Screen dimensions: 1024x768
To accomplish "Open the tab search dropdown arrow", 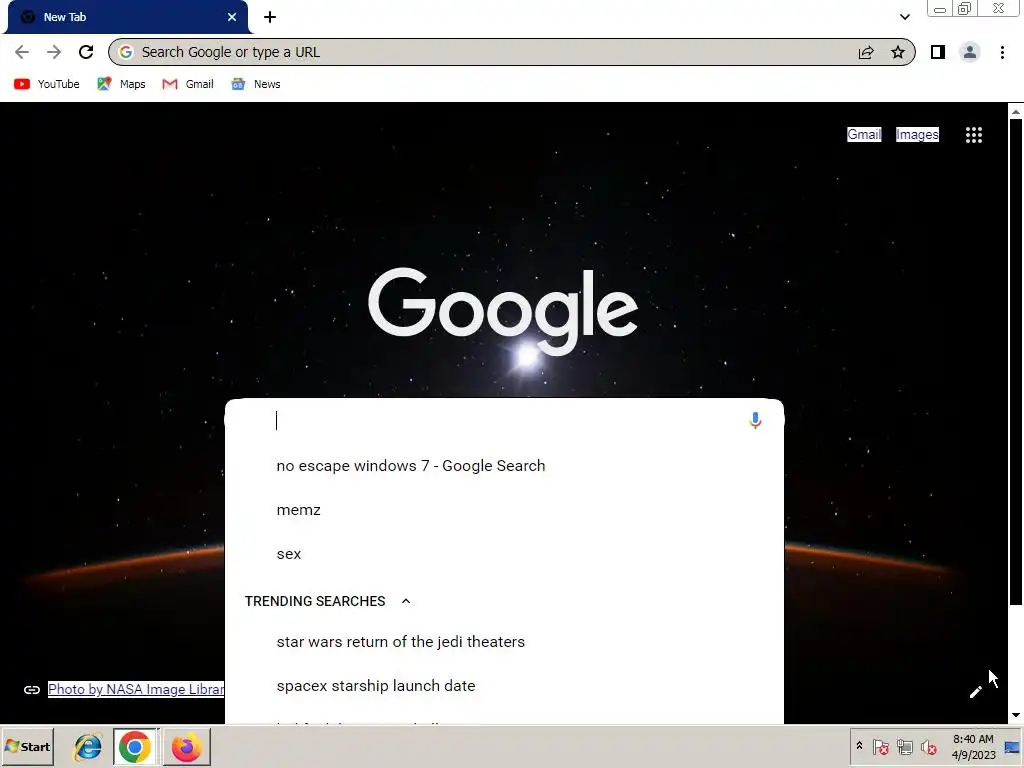I will (904, 17).
